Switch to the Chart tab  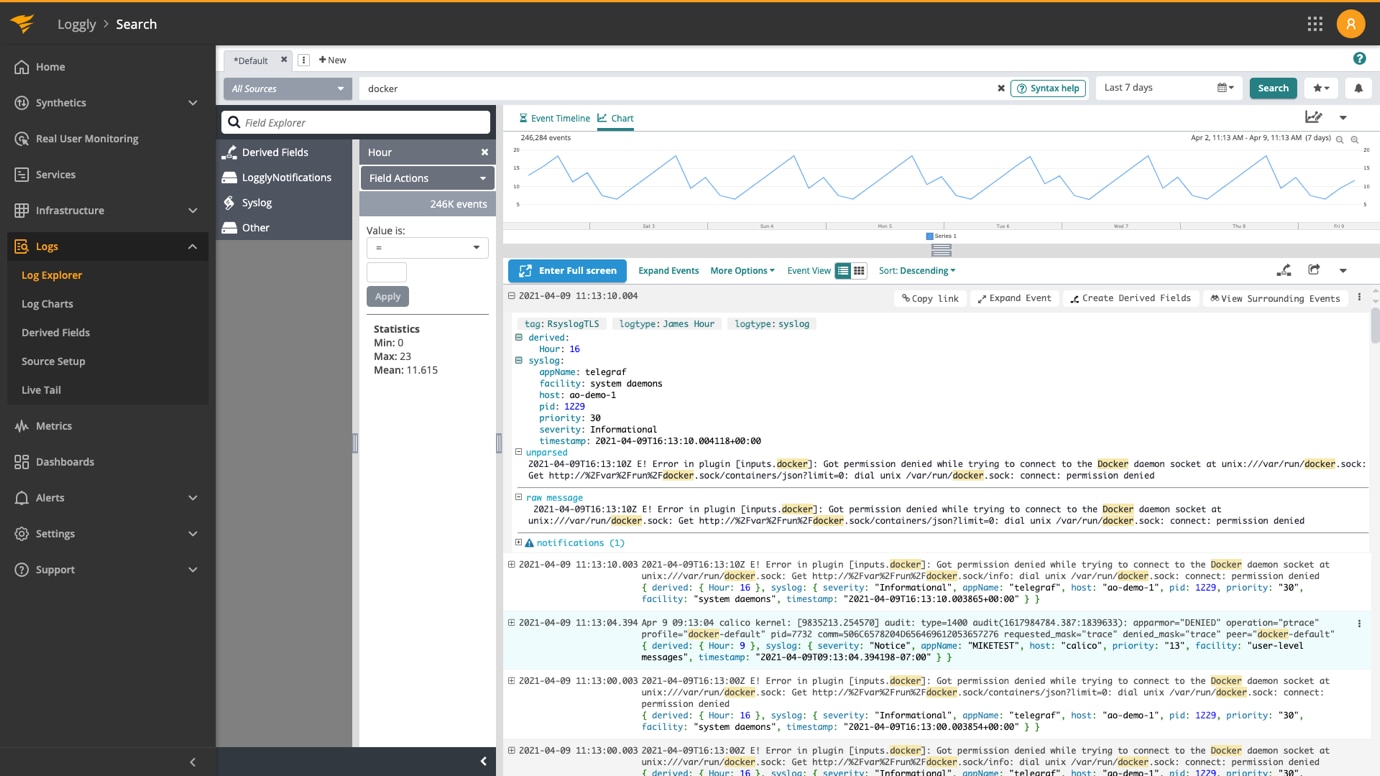click(x=615, y=116)
